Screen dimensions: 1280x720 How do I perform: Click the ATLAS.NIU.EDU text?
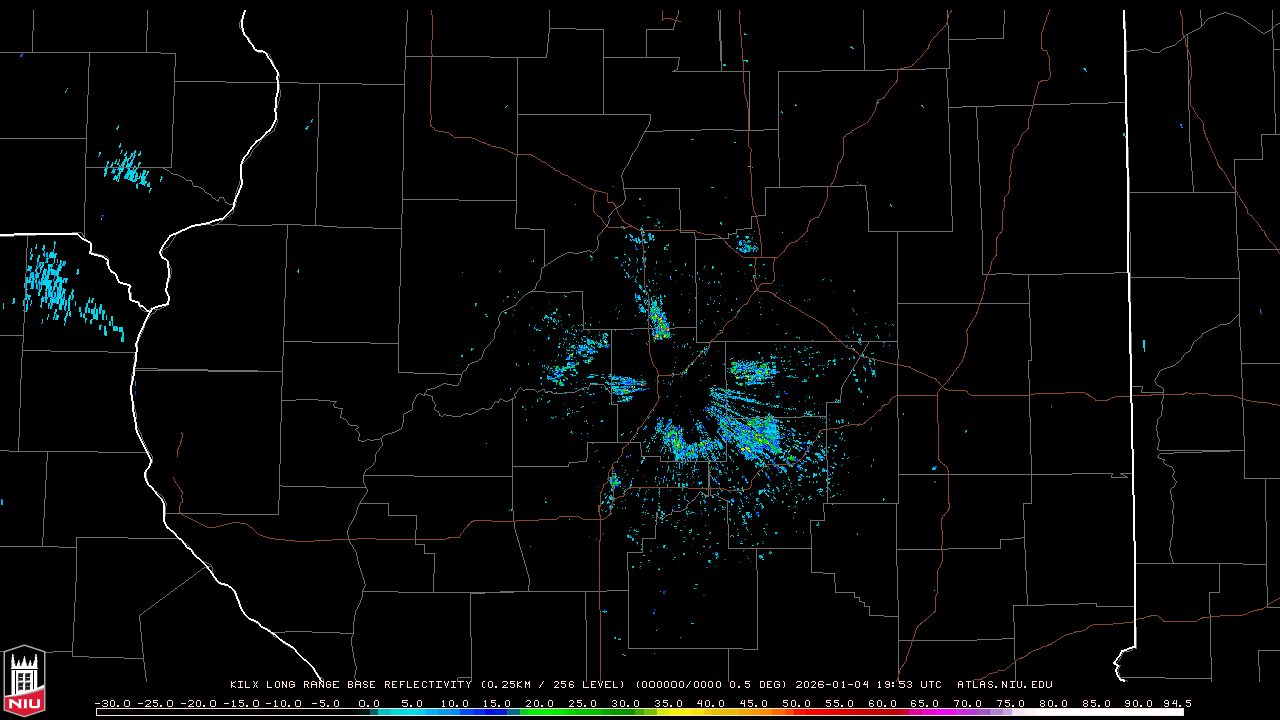click(1004, 685)
